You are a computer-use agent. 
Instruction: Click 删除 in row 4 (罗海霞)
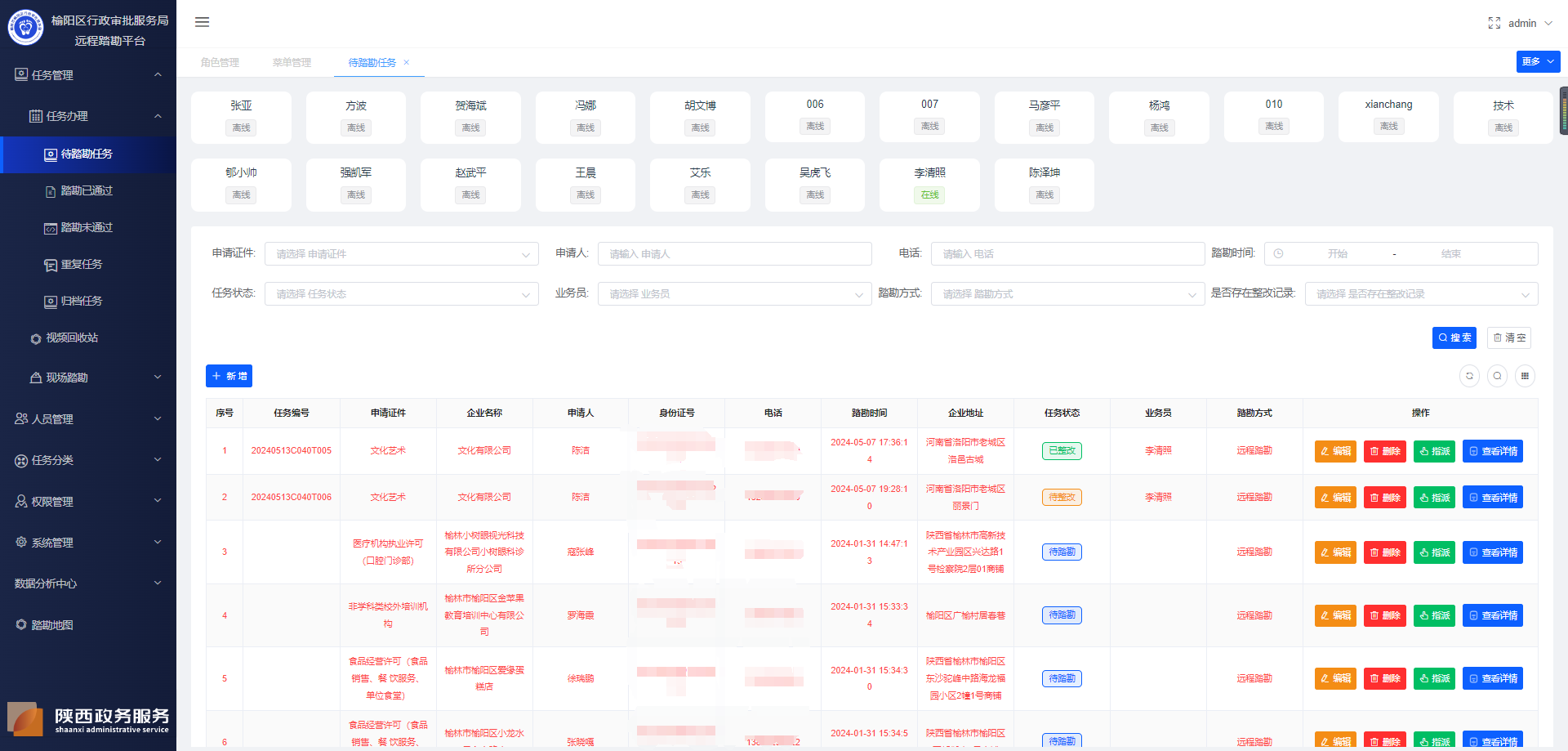coord(1385,615)
